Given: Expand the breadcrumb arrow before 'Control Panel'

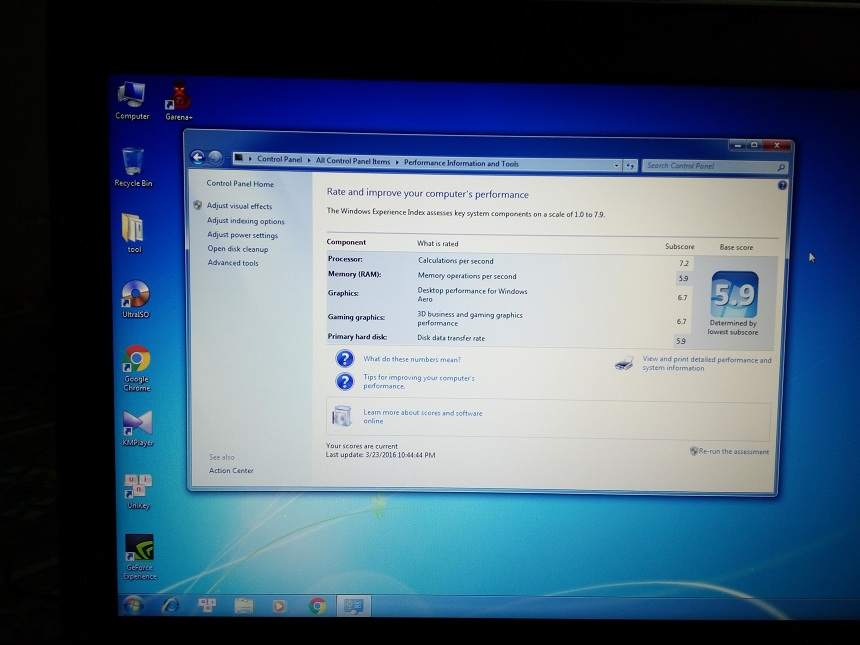Looking at the screenshot, I should pos(251,159).
